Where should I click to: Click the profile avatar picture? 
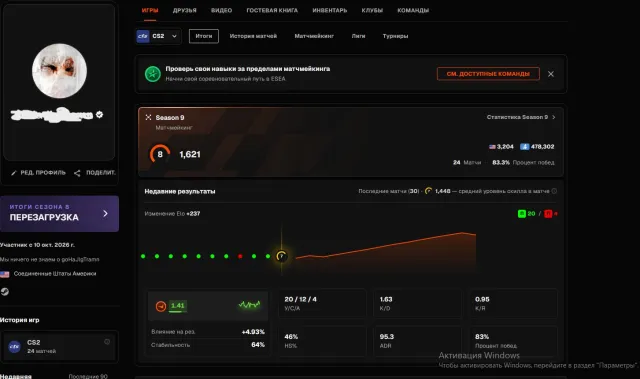pyautogui.click(x=60, y=71)
